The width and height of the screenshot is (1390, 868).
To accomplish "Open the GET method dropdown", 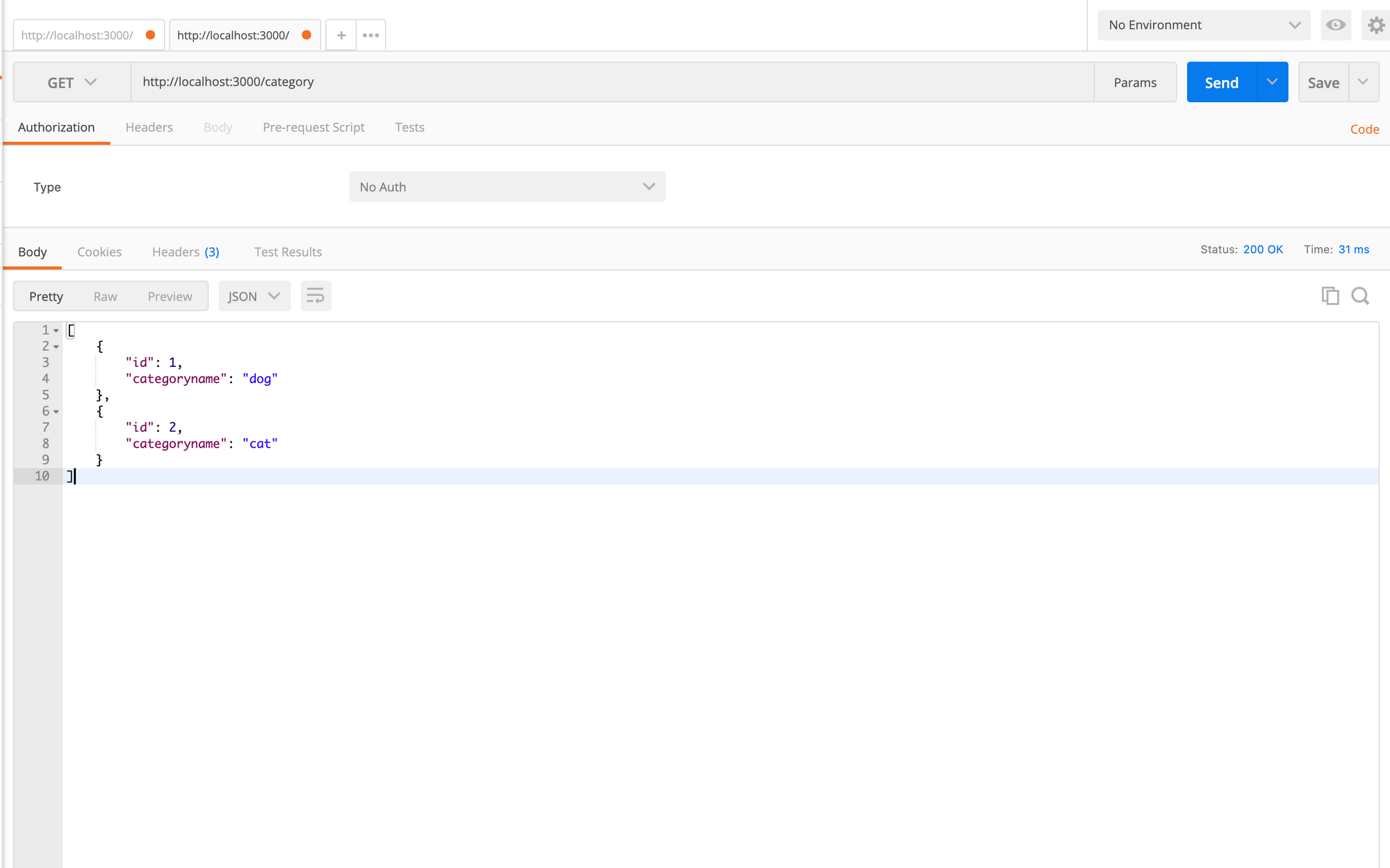I will 72,82.
